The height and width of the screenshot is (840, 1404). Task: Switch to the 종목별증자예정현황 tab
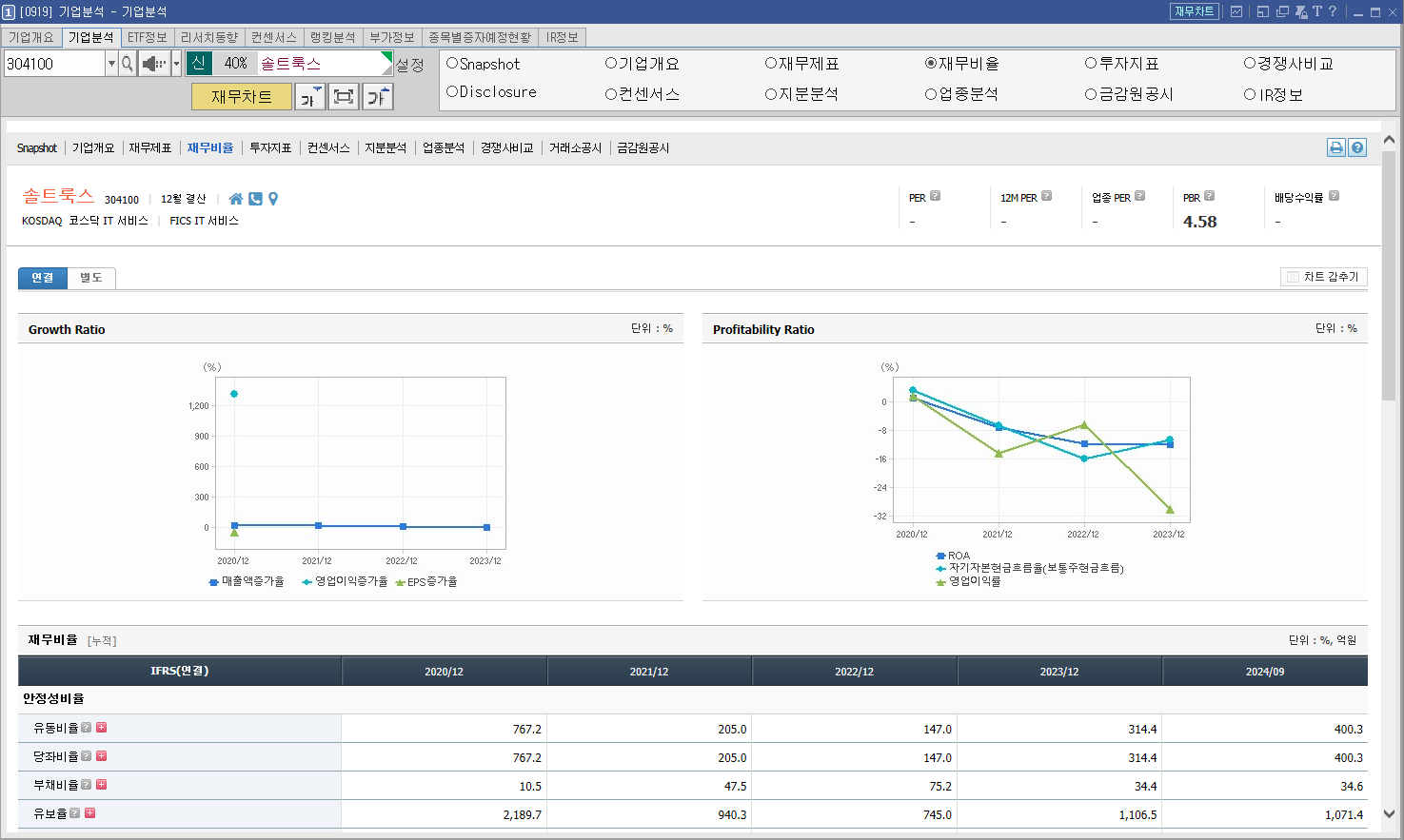pos(480,37)
